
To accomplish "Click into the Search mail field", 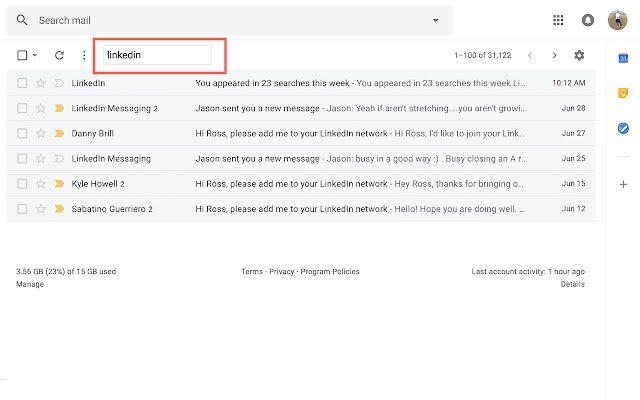I will pos(229,20).
